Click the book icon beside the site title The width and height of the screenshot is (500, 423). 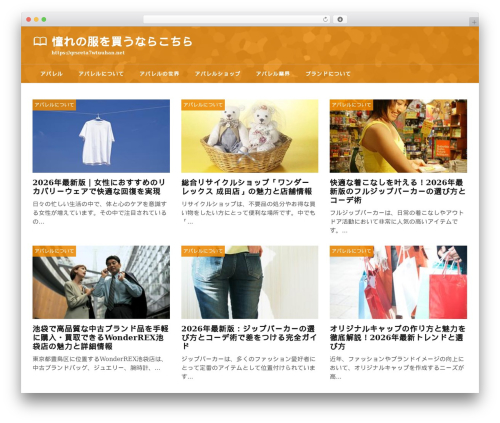pyautogui.click(x=40, y=42)
